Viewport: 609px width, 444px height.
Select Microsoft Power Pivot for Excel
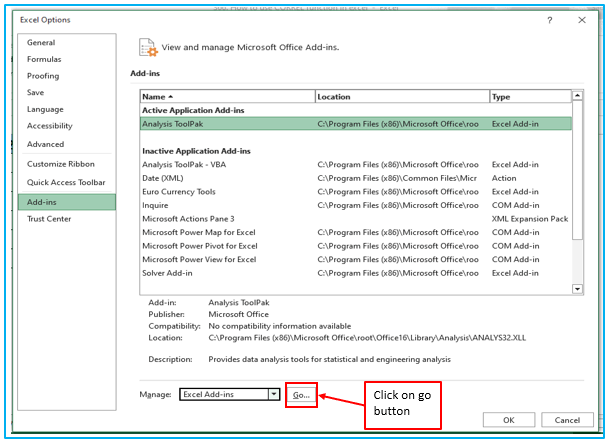pos(356,246)
